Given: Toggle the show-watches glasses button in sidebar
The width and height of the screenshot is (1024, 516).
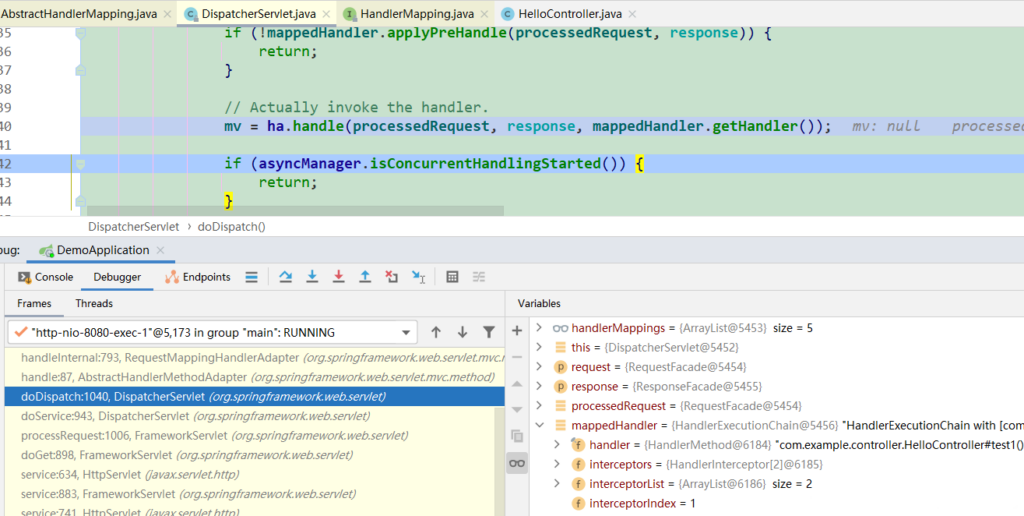Looking at the screenshot, I should pyautogui.click(x=517, y=463).
